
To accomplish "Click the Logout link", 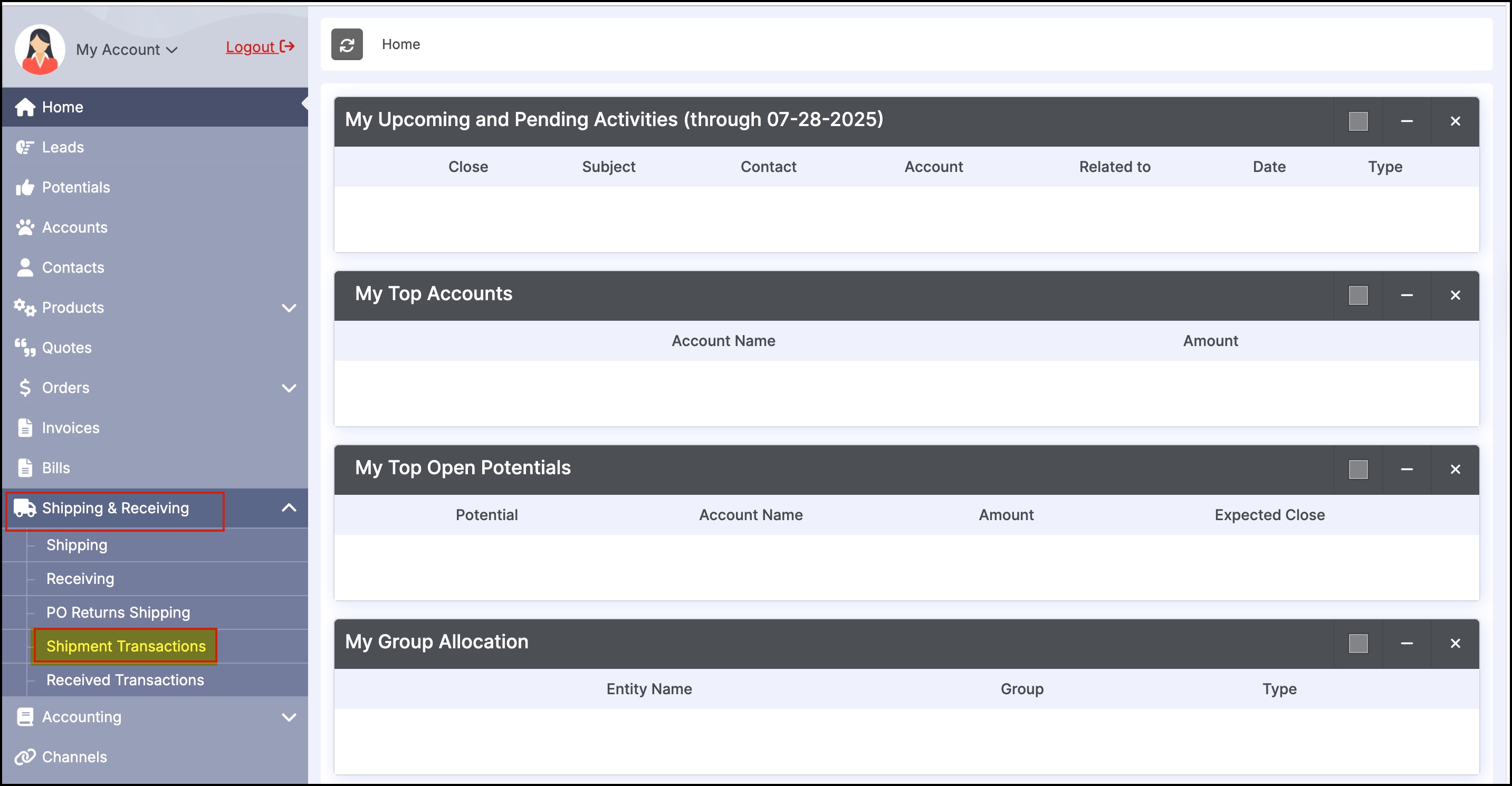I will (x=260, y=47).
